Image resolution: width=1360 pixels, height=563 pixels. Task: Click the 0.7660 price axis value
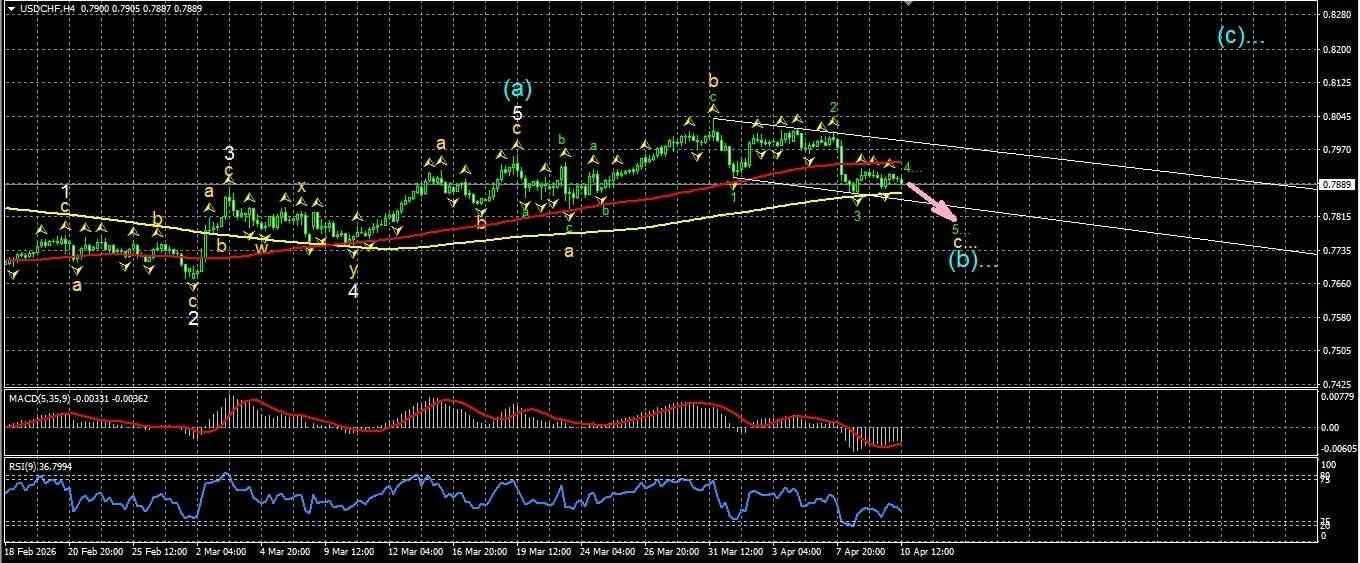coord(1336,284)
